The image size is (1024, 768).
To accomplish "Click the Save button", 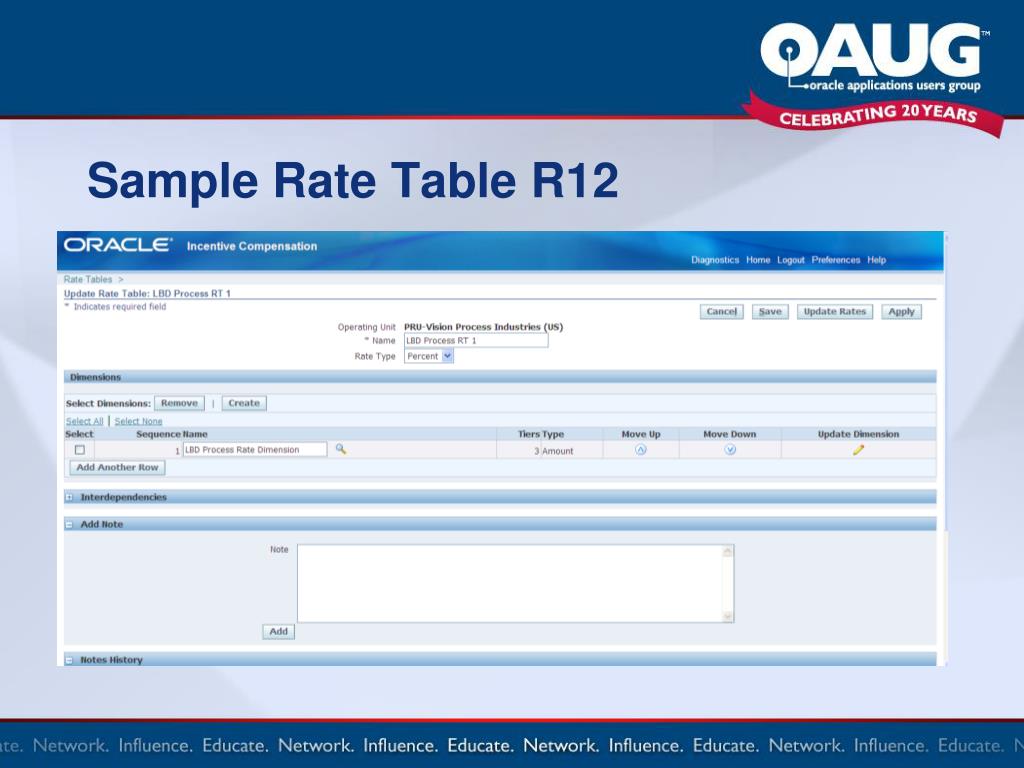I will [x=770, y=312].
